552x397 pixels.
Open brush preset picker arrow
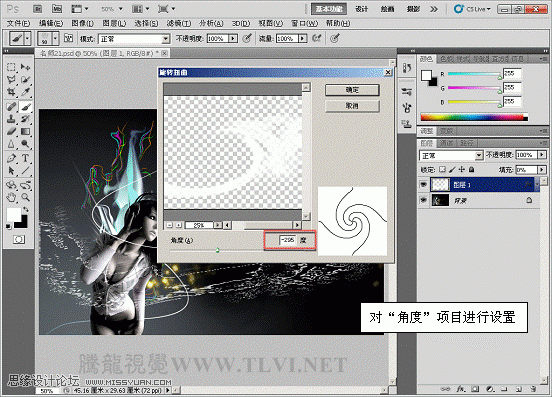point(55,38)
